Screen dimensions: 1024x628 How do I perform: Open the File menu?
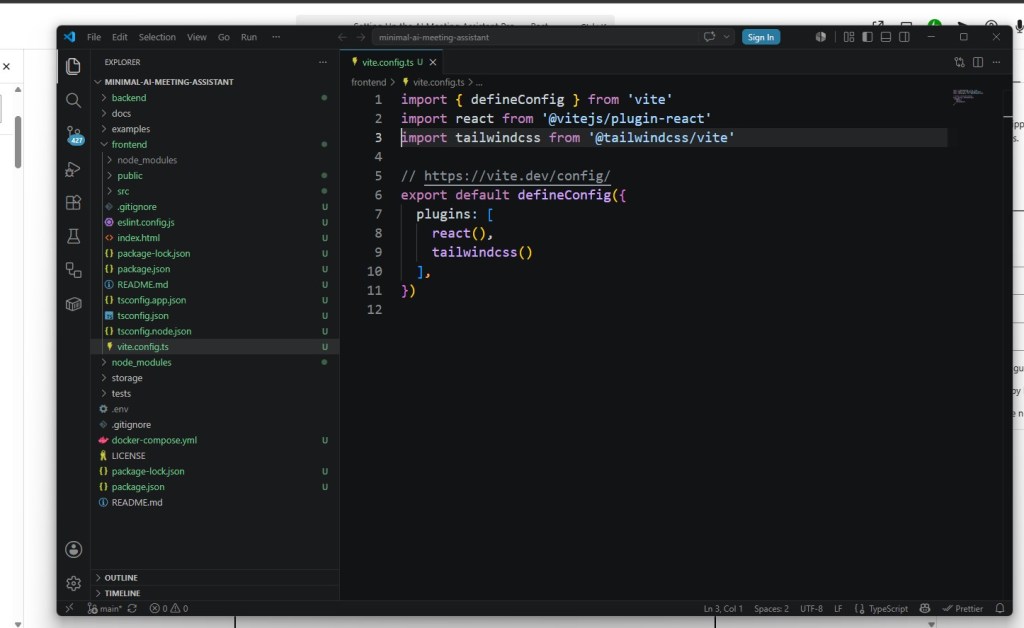point(94,37)
